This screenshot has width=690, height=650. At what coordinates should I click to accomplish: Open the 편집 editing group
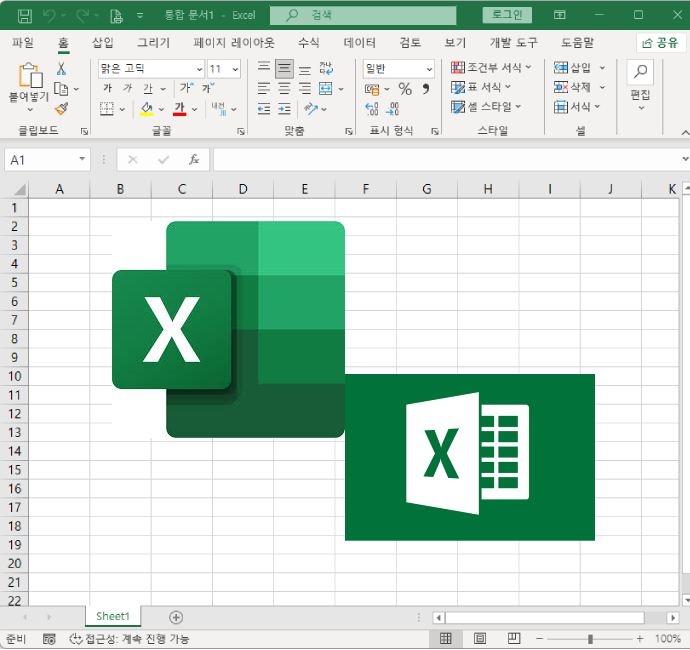point(640,86)
